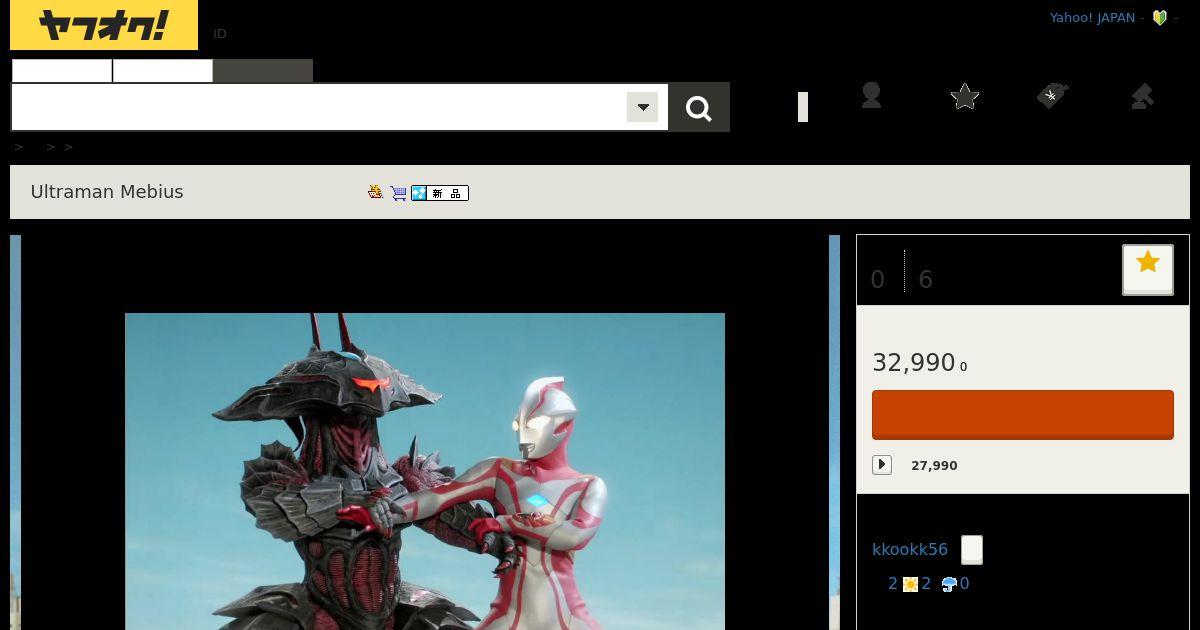The width and height of the screenshot is (1200, 630).
Task: Click the white button beside kkookk56
Action: 972,550
